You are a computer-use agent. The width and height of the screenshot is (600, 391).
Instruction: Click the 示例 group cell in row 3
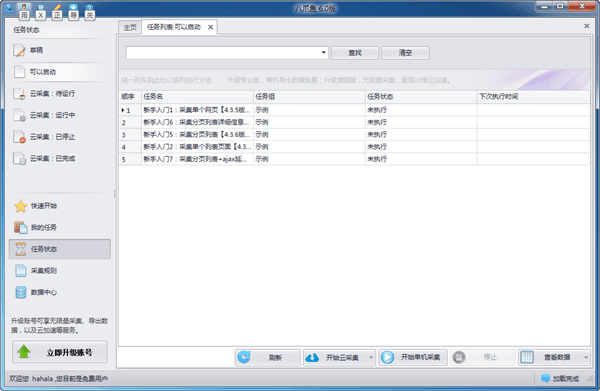[x=309, y=135]
